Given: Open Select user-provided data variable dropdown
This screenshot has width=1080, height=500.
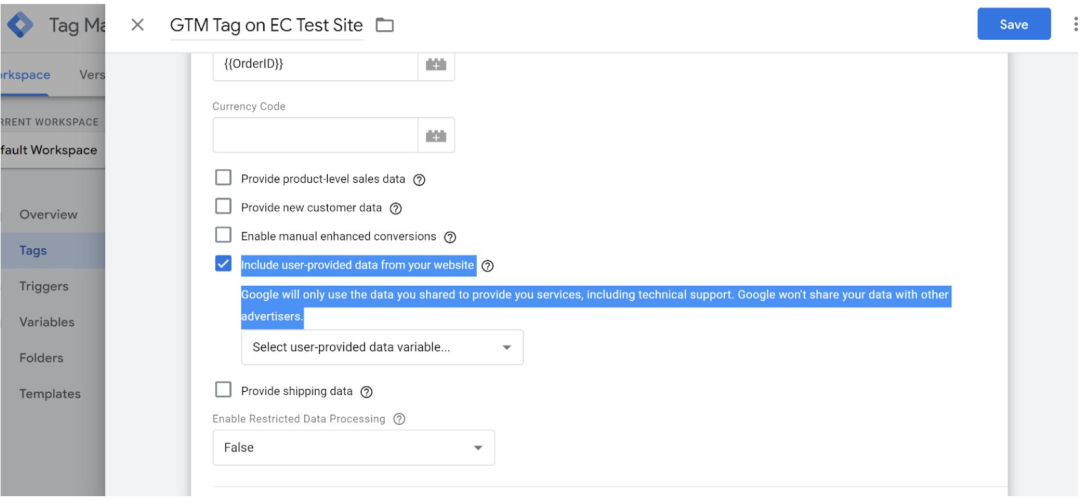Looking at the screenshot, I should [x=382, y=347].
